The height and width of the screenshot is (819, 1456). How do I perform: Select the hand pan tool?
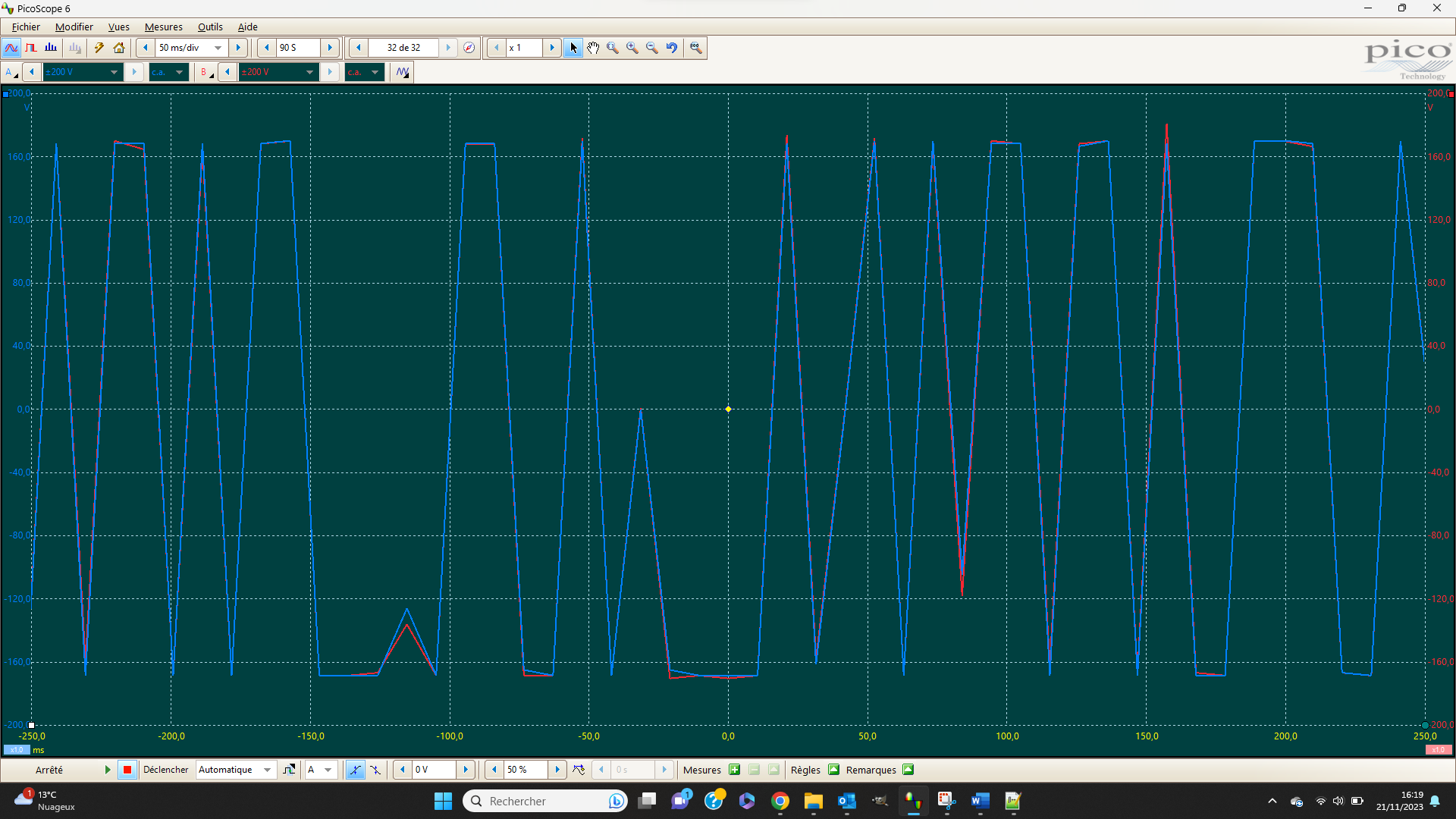[593, 48]
